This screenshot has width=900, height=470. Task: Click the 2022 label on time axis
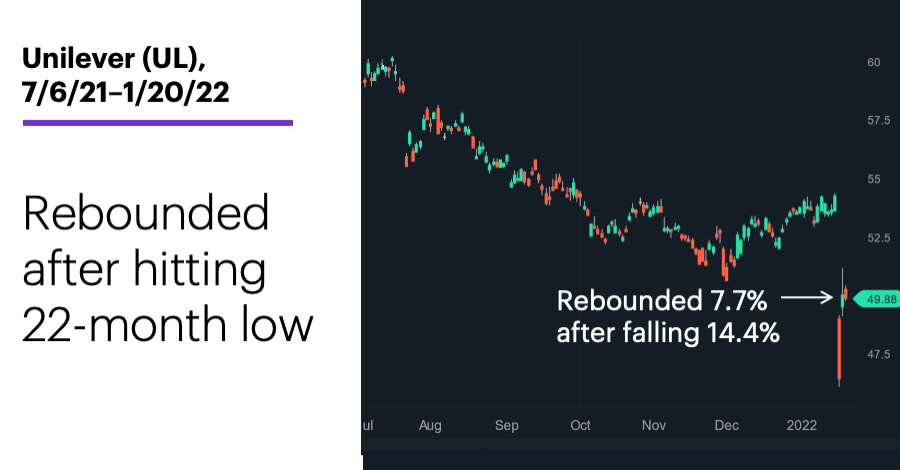(801, 425)
